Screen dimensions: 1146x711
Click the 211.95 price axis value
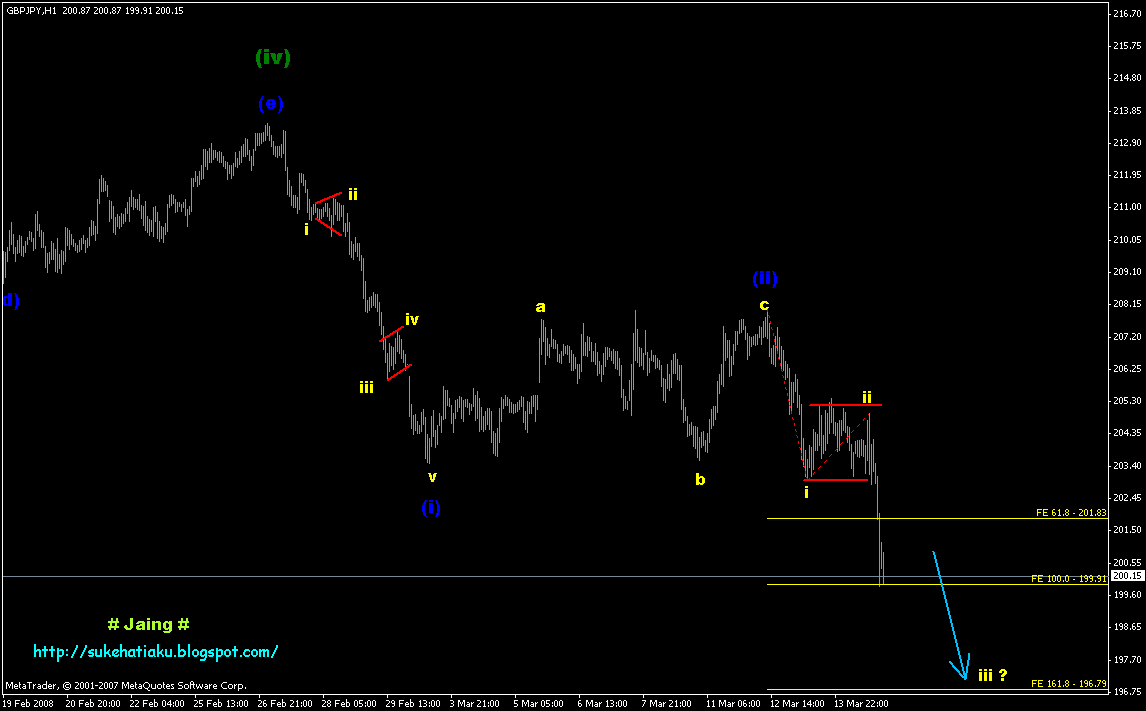click(1126, 175)
